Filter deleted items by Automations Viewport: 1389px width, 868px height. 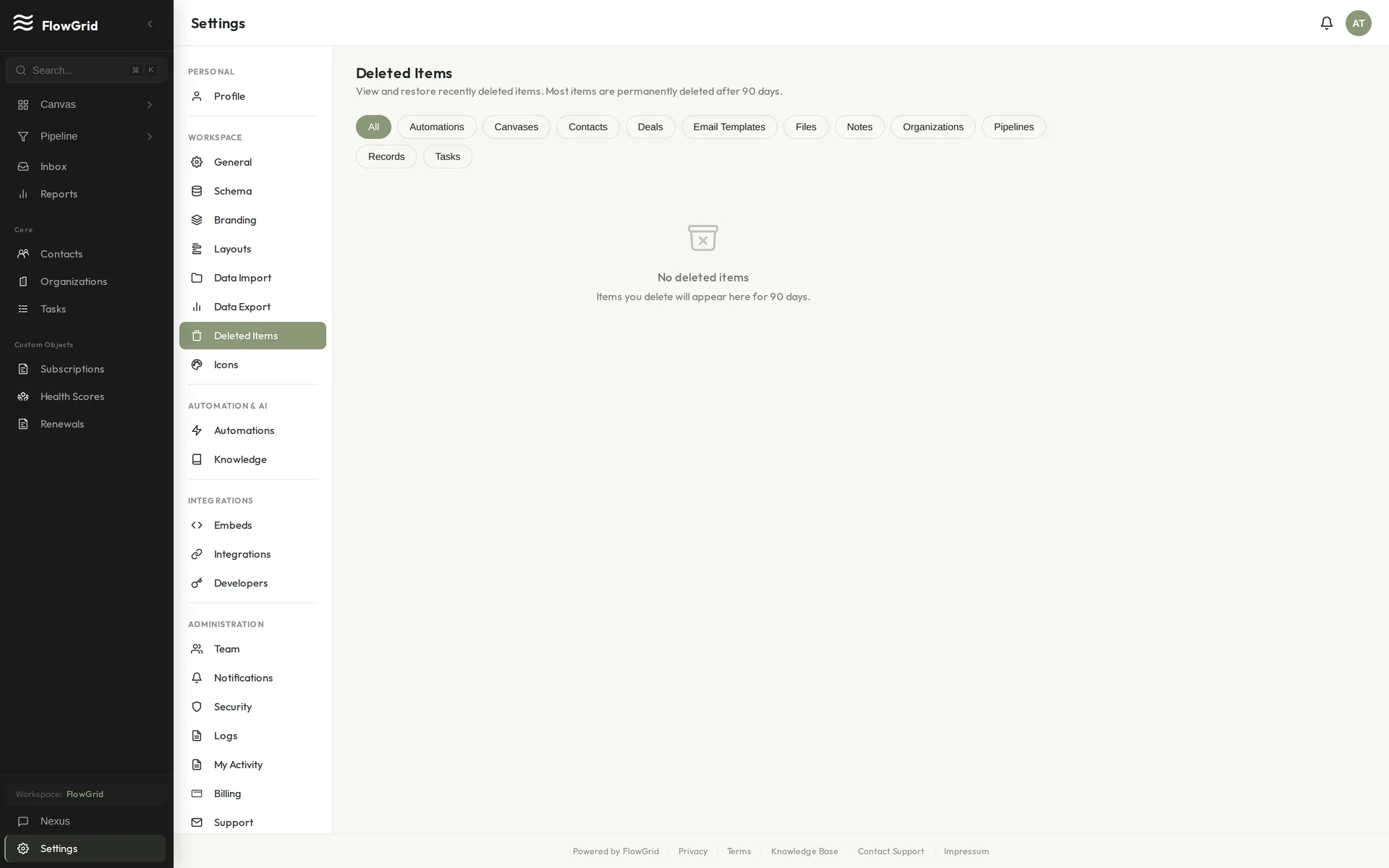[x=436, y=127]
